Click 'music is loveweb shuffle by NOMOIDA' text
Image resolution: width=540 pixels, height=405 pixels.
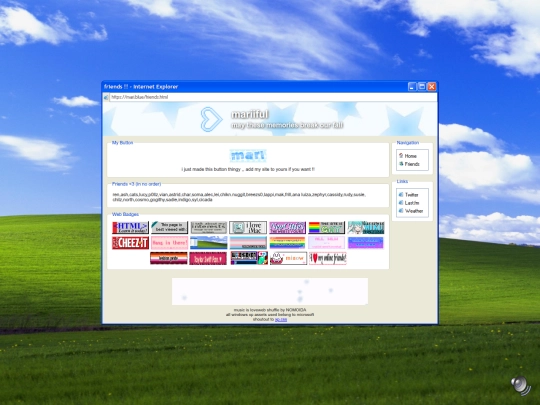tap(270, 310)
